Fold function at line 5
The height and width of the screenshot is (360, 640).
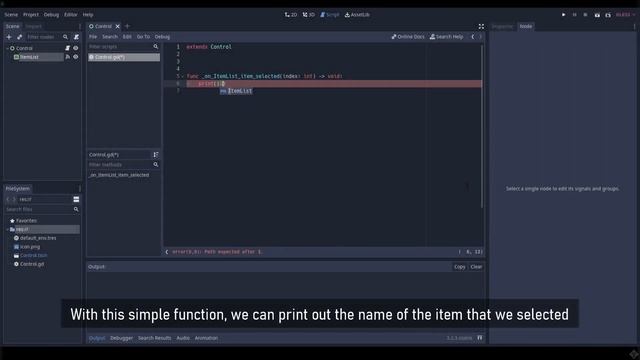point(182,76)
